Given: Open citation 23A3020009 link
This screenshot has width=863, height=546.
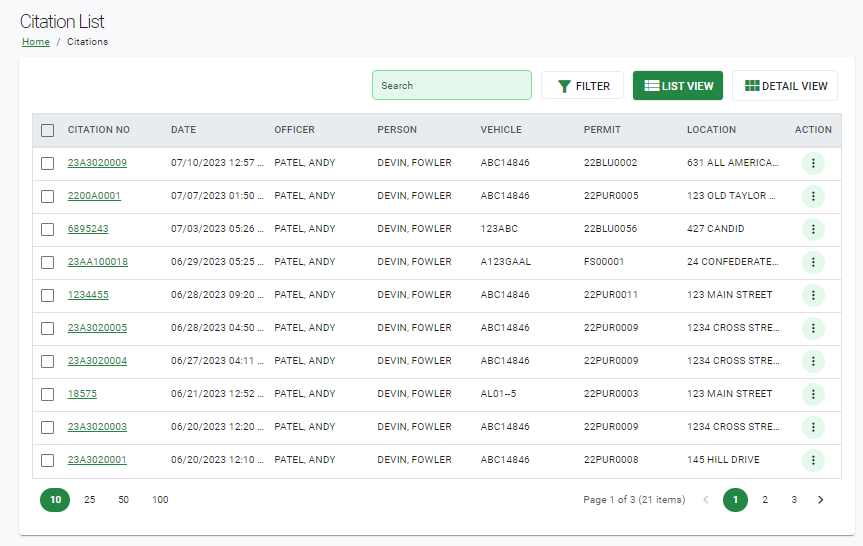Looking at the screenshot, I should pos(97,163).
